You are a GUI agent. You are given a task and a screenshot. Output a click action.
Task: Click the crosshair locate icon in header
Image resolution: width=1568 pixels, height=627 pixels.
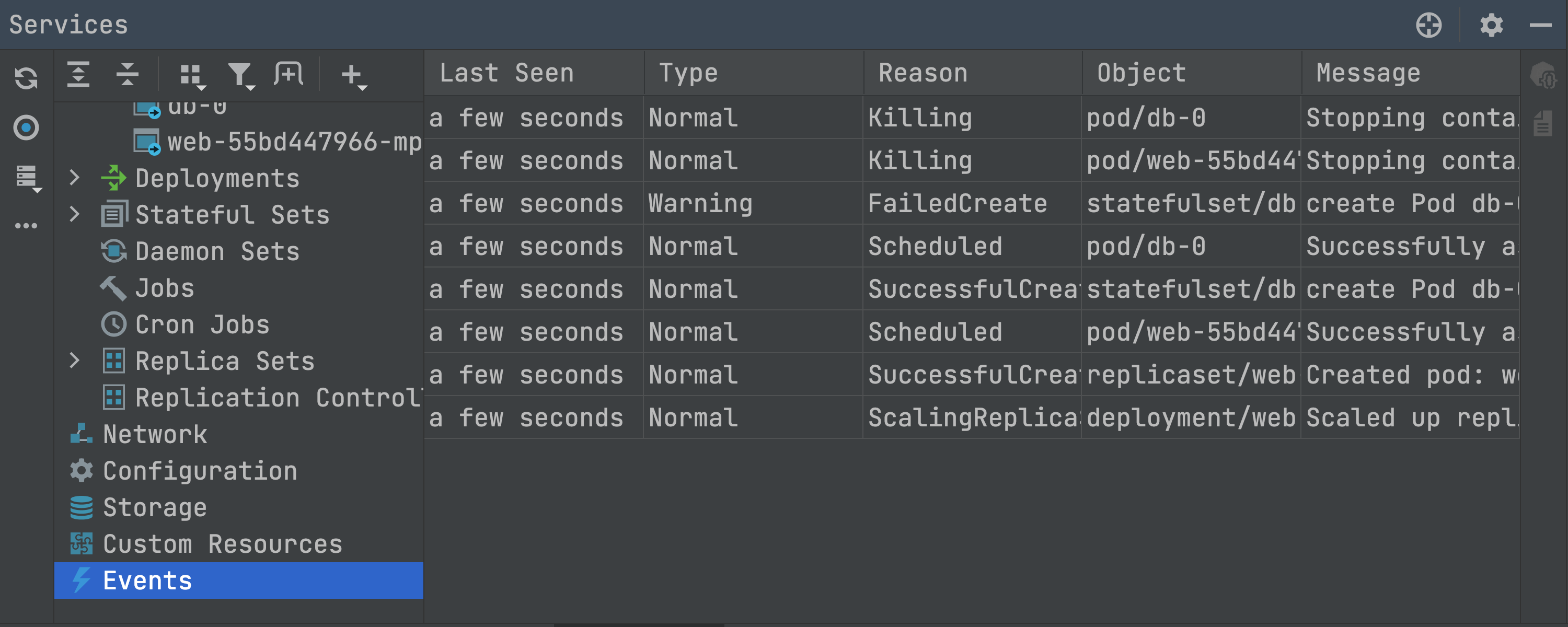point(1428,26)
